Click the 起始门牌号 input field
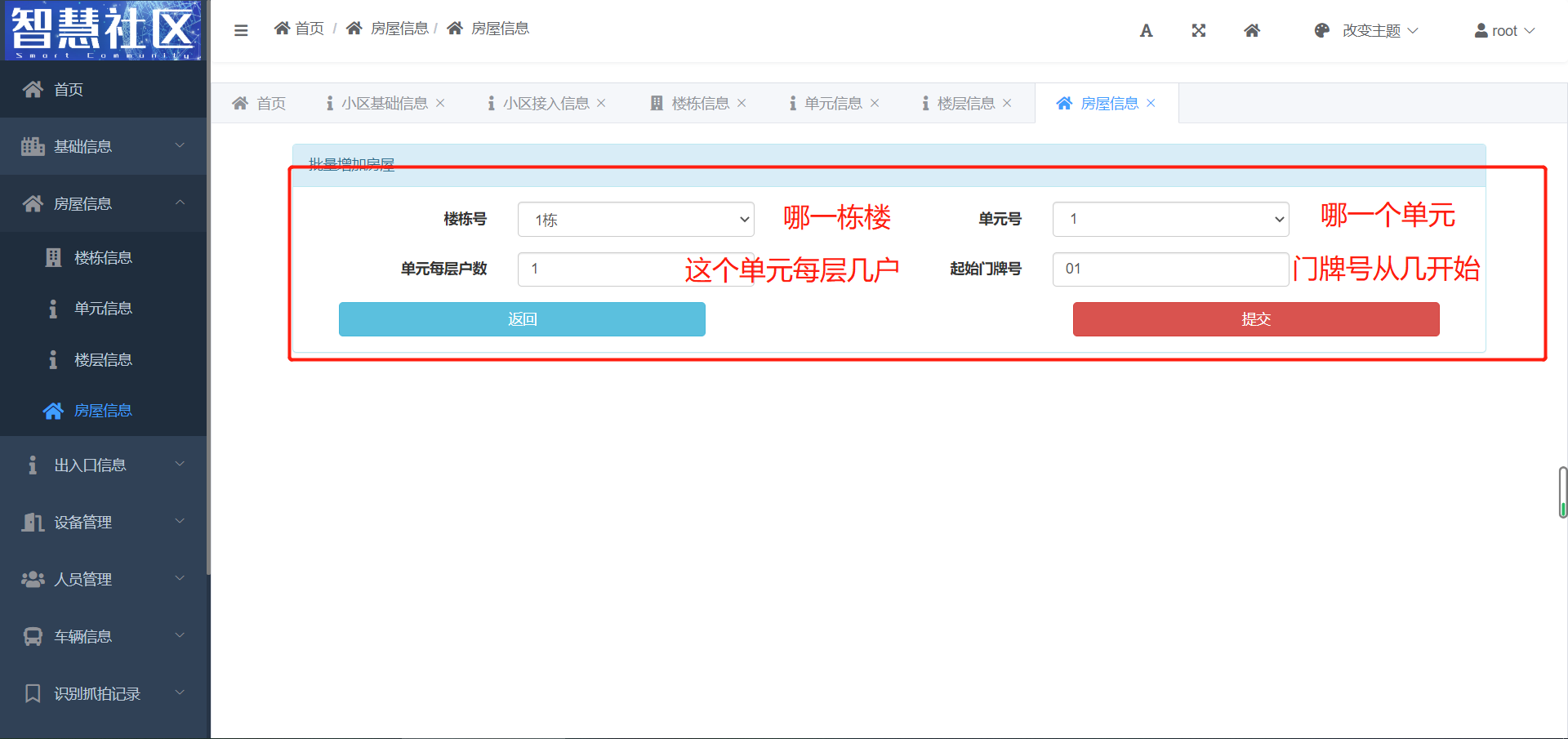The width and height of the screenshot is (1568, 739). (x=1170, y=269)
